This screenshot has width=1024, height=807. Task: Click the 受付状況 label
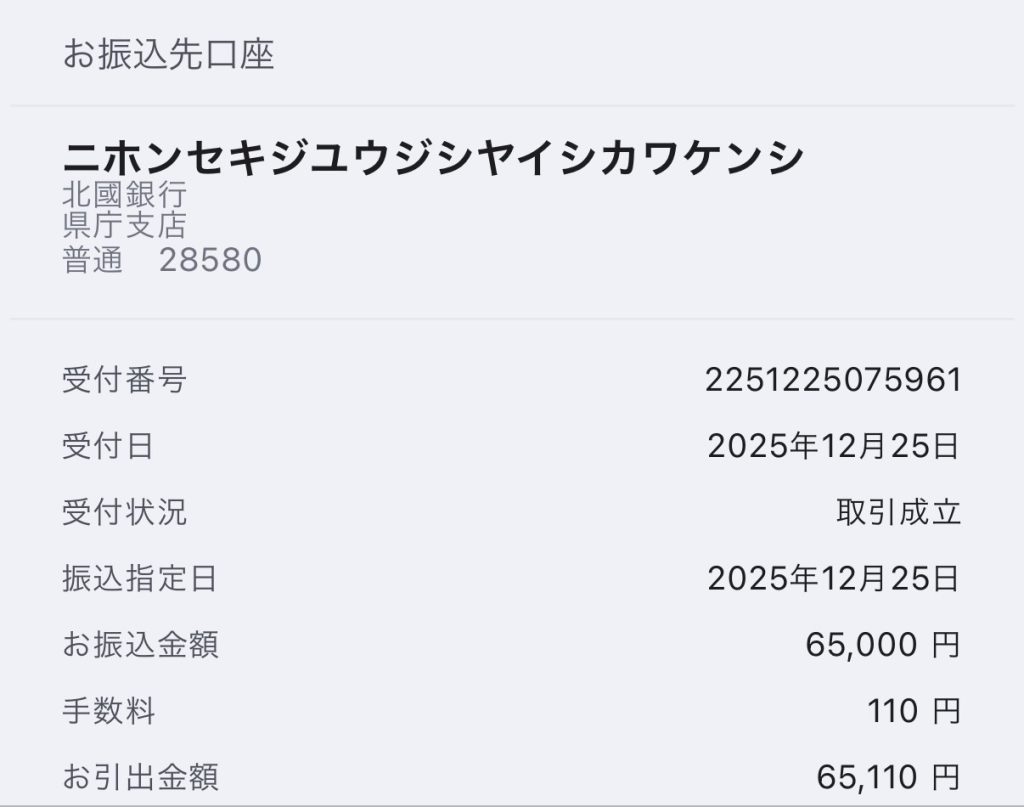[x=124, y=512]
